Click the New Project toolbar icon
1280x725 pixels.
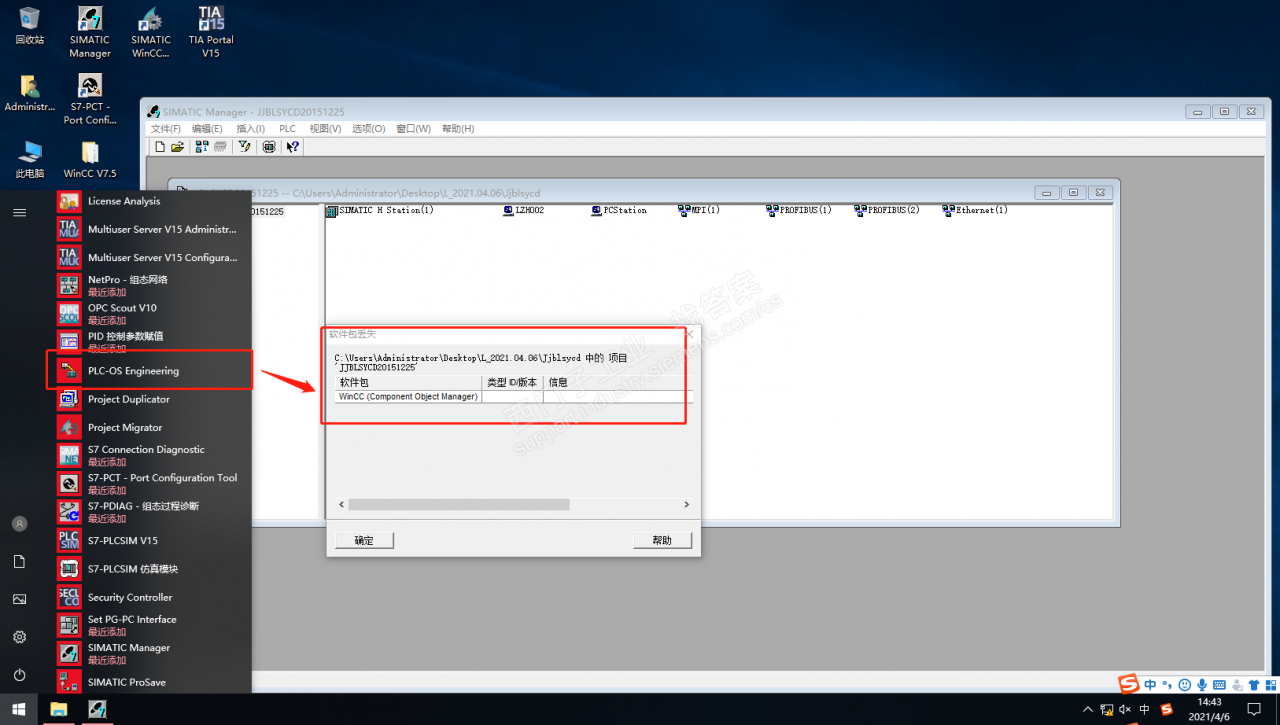(160, 147)
